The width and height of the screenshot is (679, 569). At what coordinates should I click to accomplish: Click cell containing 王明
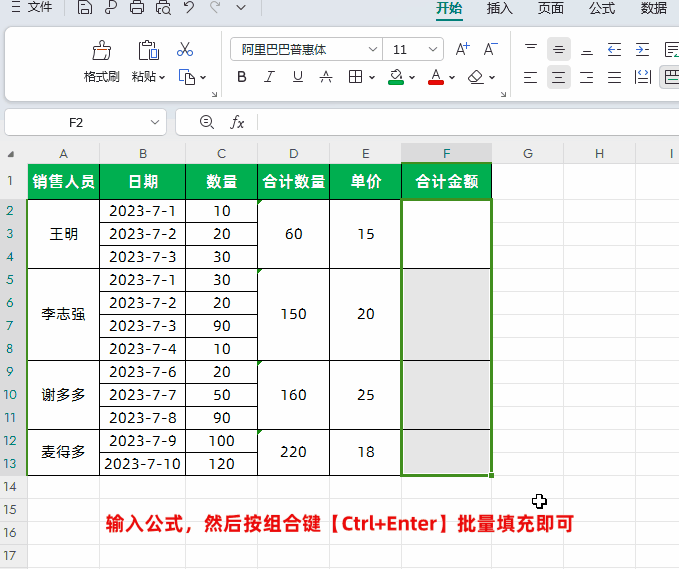[x=64, y=234]
